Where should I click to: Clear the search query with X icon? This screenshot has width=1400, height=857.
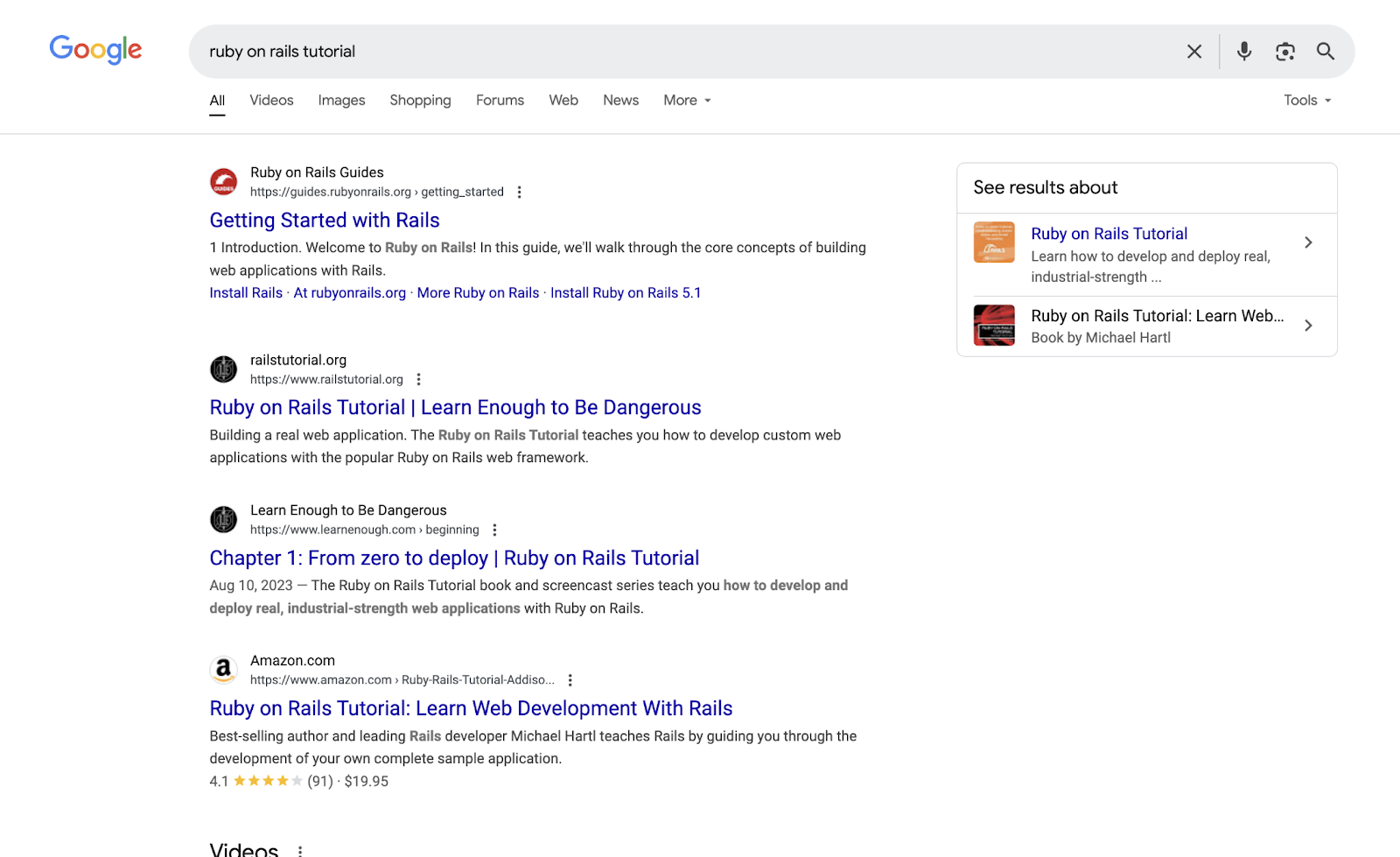[1194, 52]
